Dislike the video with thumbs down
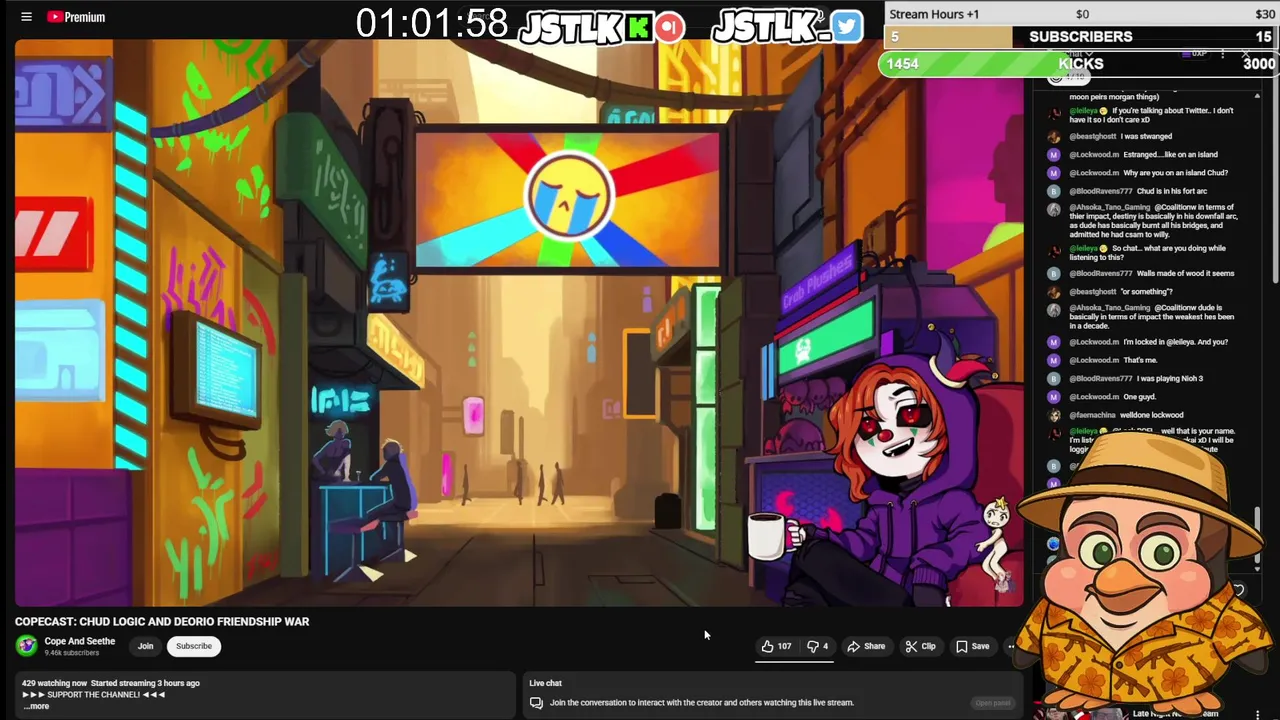This screenshot has height=720, width=1280. [817, 646]
